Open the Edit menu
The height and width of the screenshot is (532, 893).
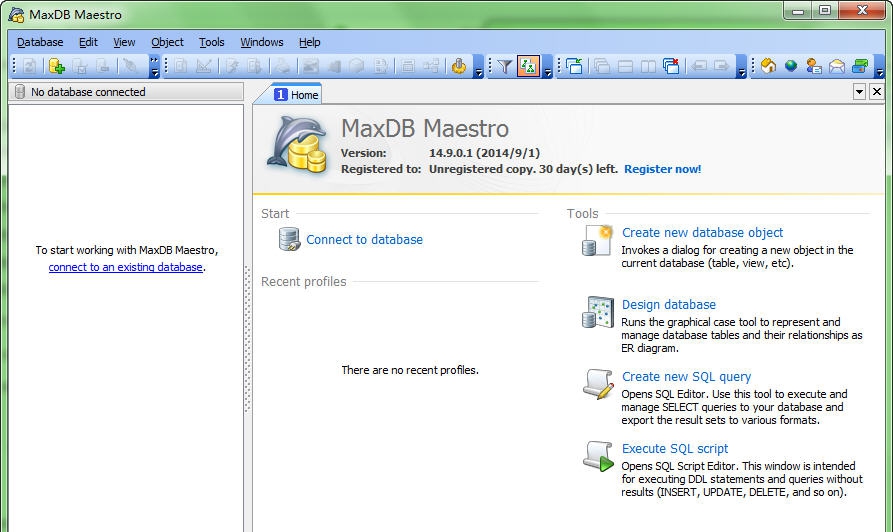pos(88,42)
